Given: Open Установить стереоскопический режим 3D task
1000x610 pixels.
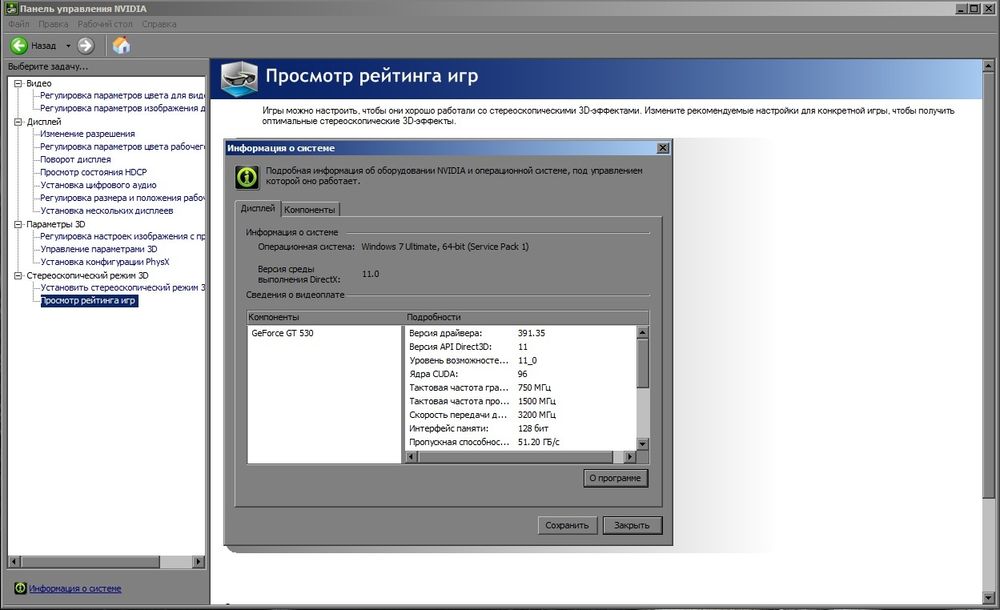Looking at the screenshot, I should [x=122, y=288].
